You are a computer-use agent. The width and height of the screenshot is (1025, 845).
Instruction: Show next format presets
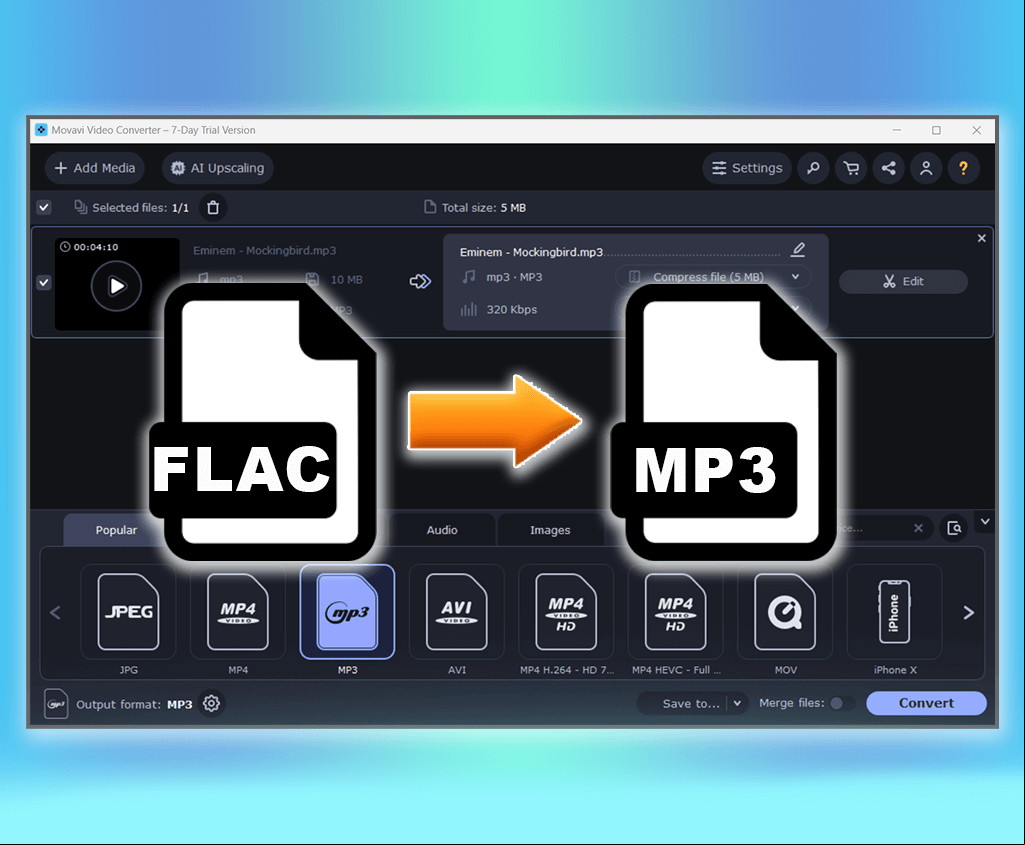pyautogui.click(x=969, y=612)
